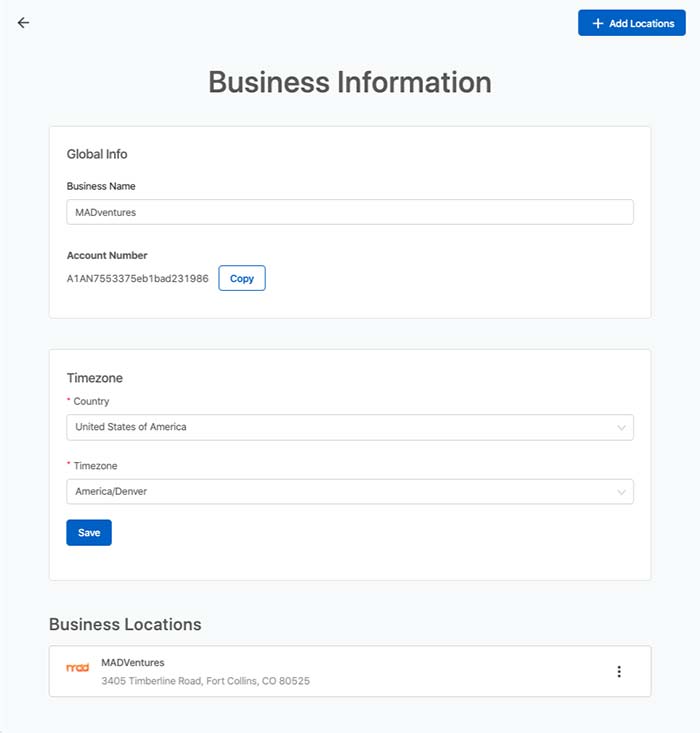Click the plus icon in Add Locations

598,23
